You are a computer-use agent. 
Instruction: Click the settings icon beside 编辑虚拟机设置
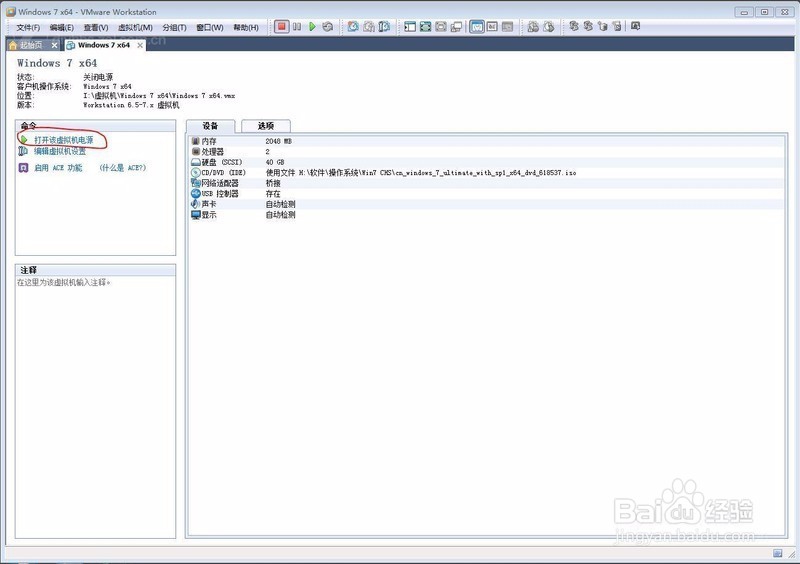(23, 151)
